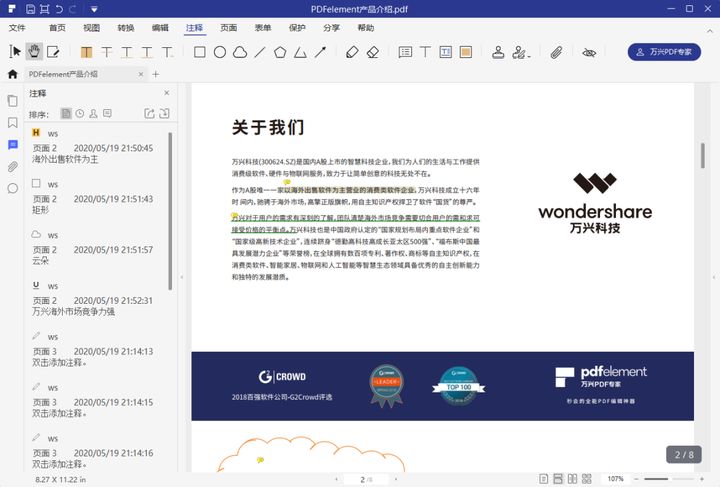720x487 pixels.
Task: Select the Connected lines tool
Action: point(300,52)
